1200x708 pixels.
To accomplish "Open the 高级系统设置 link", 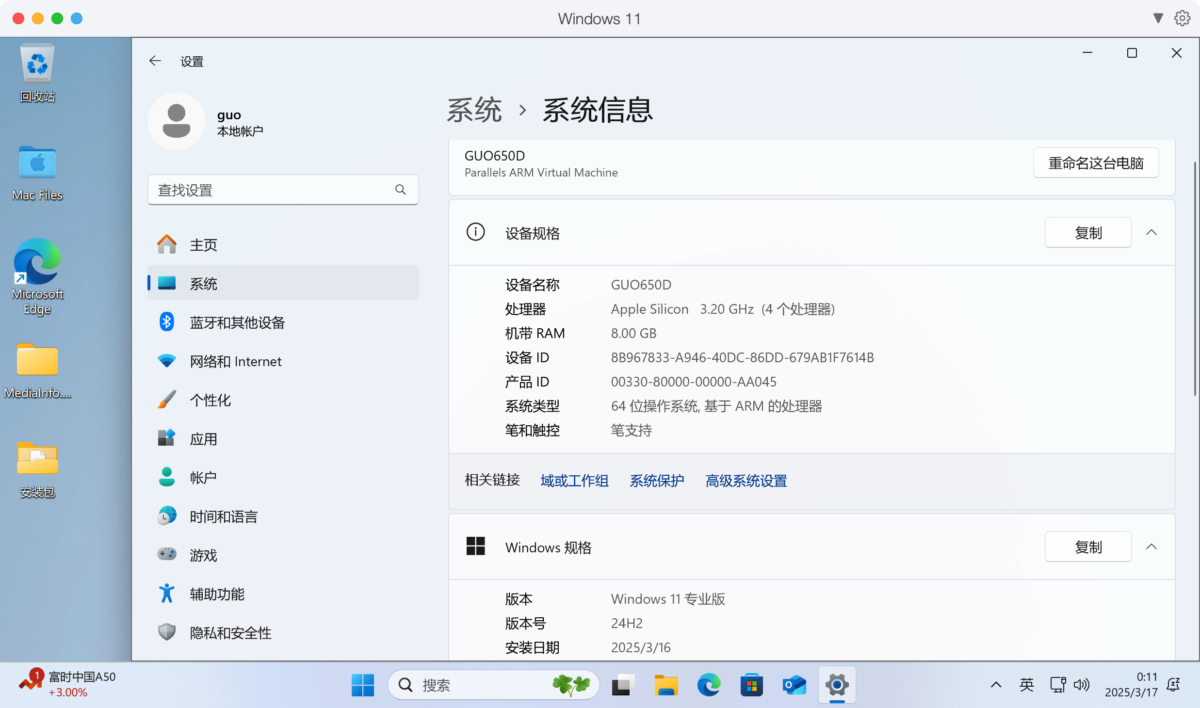I will pyautogui.click(x=746, y=481).
